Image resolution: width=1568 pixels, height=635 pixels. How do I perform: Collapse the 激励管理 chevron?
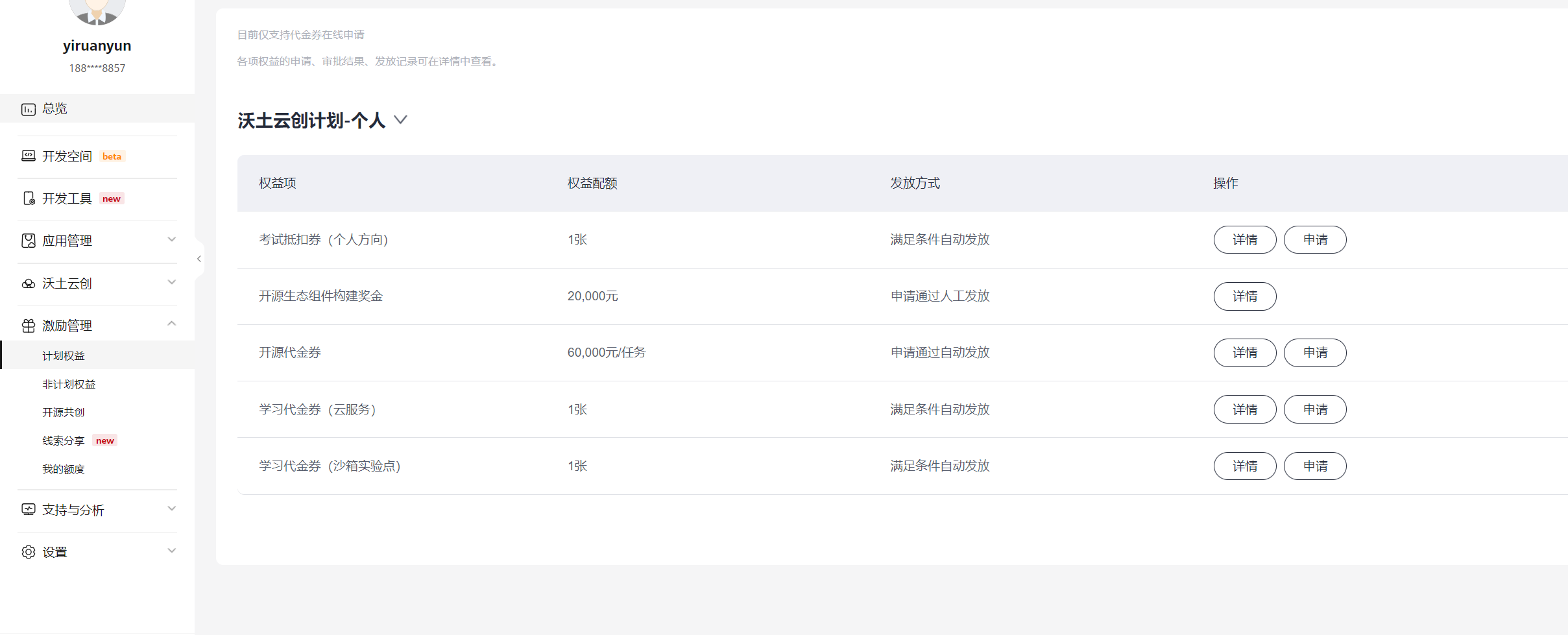coord(172,324)
